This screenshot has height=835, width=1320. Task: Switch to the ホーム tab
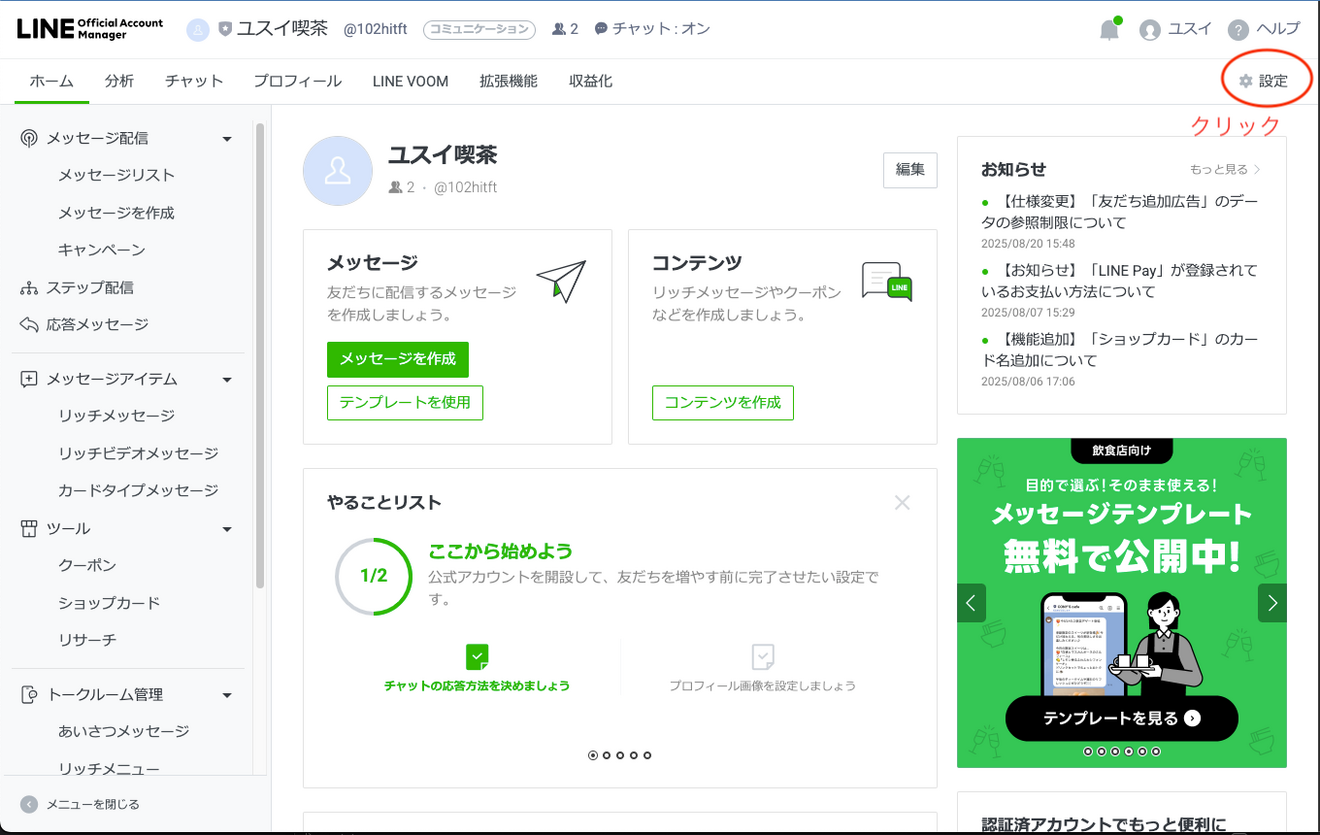[51, 81]
